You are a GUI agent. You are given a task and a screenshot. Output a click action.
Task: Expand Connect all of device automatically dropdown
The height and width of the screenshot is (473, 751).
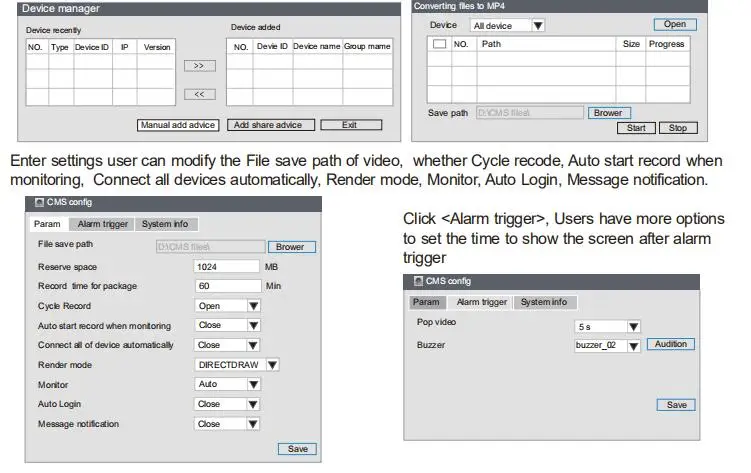point(228,345)
